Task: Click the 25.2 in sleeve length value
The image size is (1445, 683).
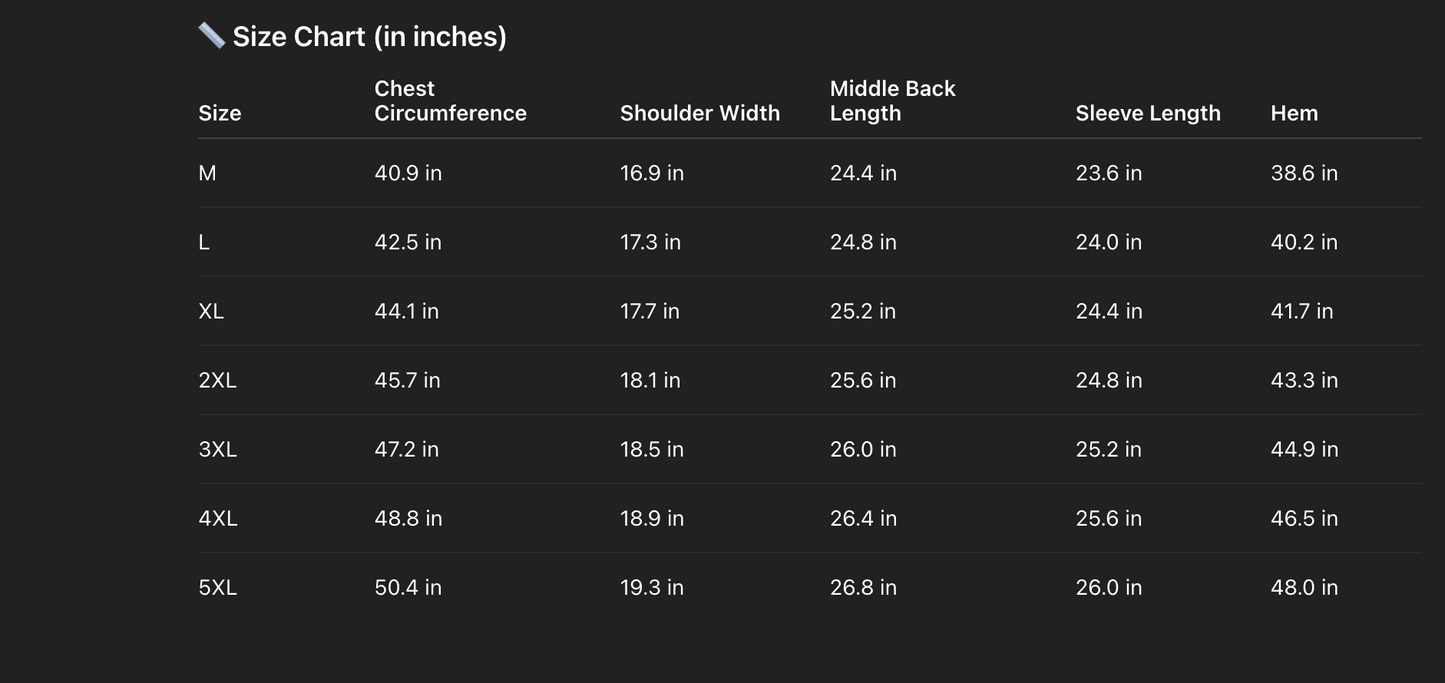Action: [1108, 449]
